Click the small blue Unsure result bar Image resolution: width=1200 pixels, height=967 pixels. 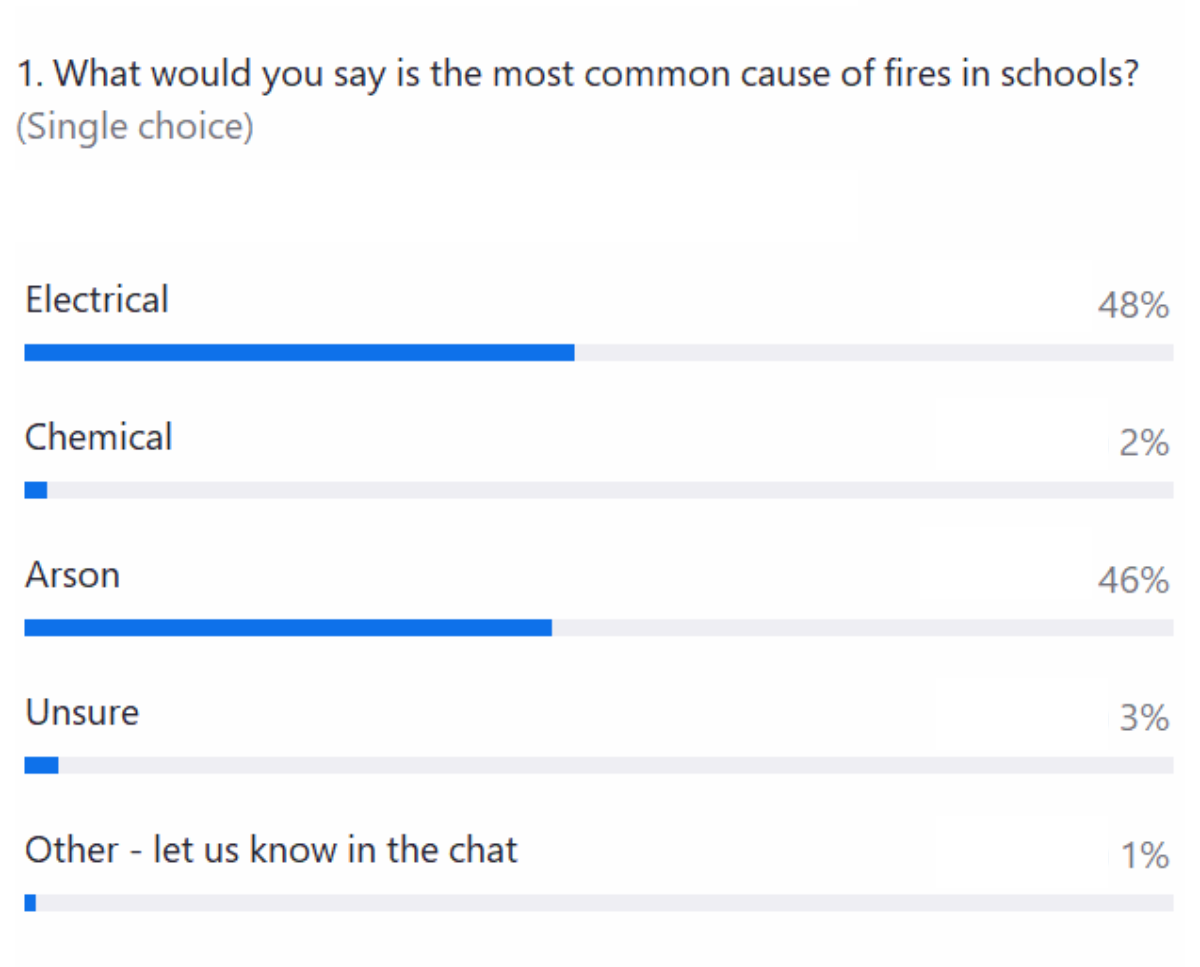tap(41, 765)
